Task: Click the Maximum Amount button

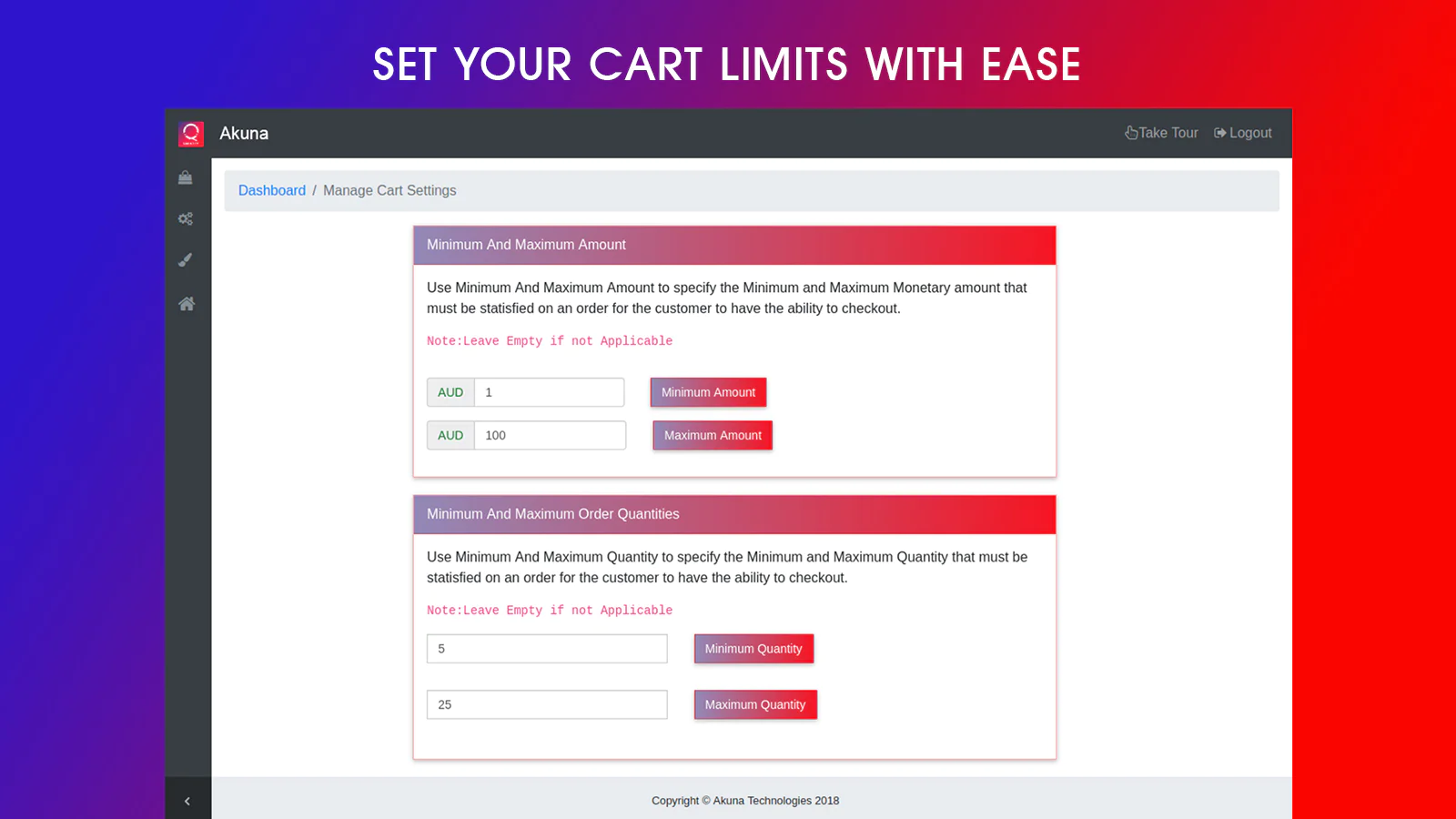Action: [x=713, y=435]
